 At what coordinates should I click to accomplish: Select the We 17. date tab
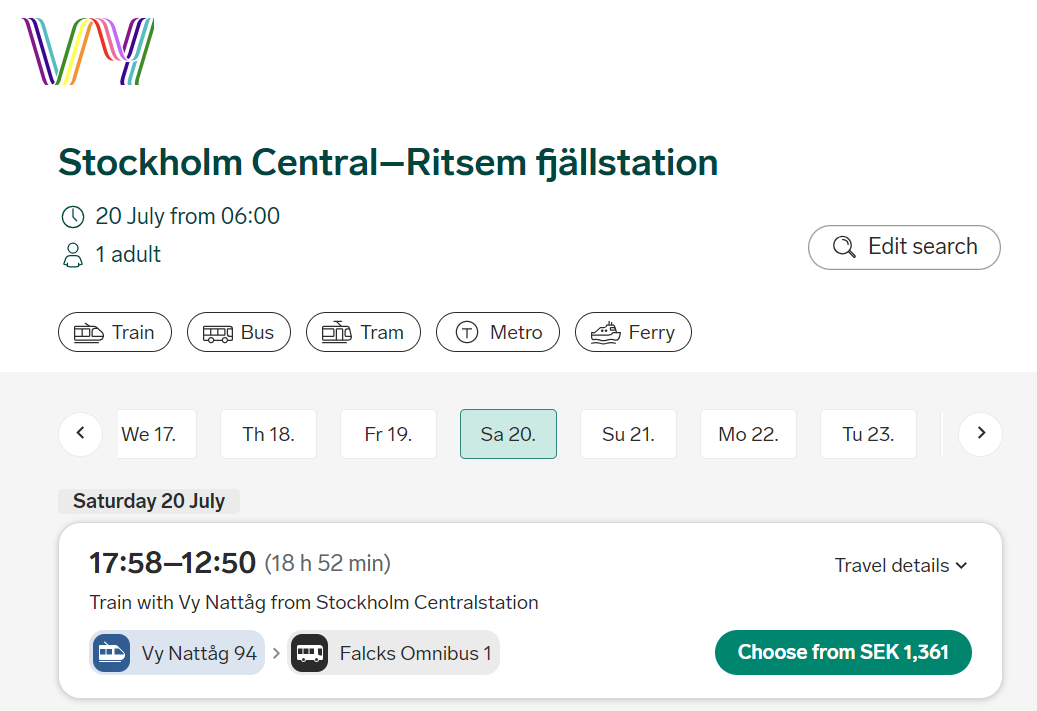pyautogui.click(x=156, y=434)
